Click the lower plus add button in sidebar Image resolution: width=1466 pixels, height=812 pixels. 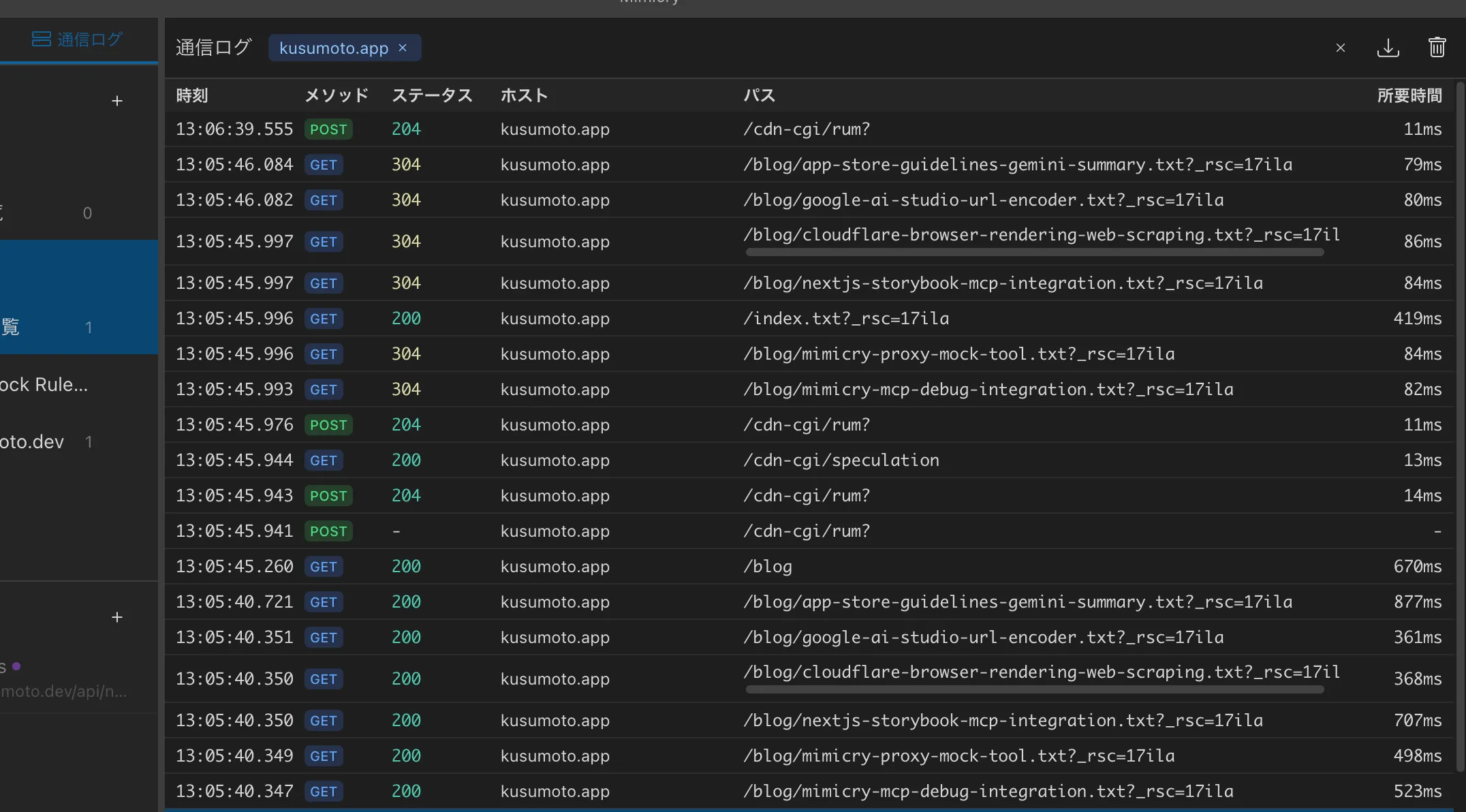tap(117, 617)
